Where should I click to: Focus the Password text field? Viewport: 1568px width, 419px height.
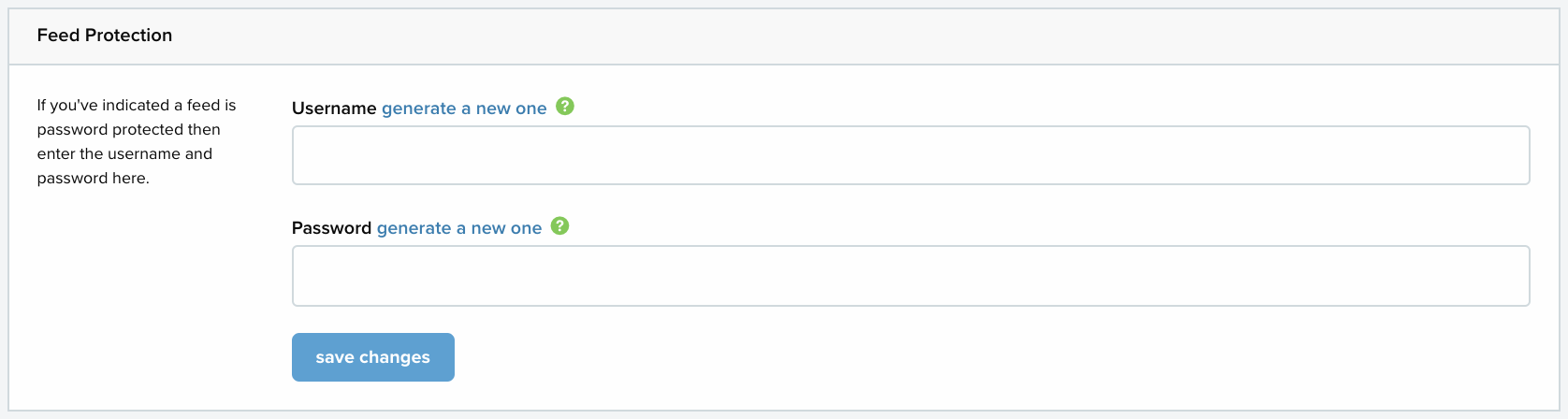point(911,276)
